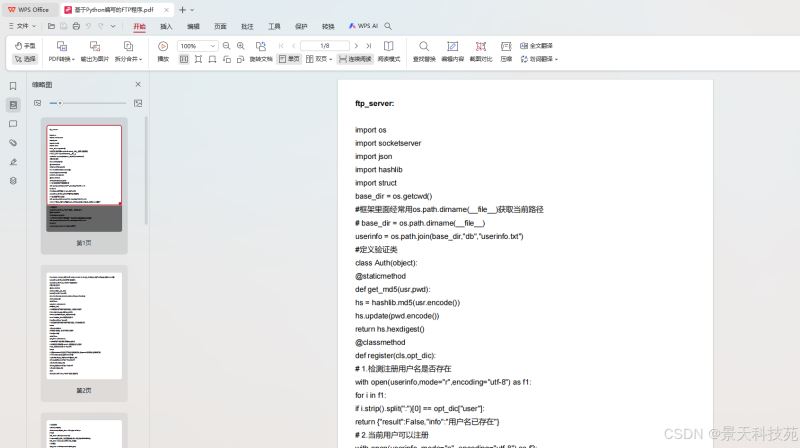Click the page number field showing 1/8
Screen dimensions: 800x448
click(x=325, y=46)
